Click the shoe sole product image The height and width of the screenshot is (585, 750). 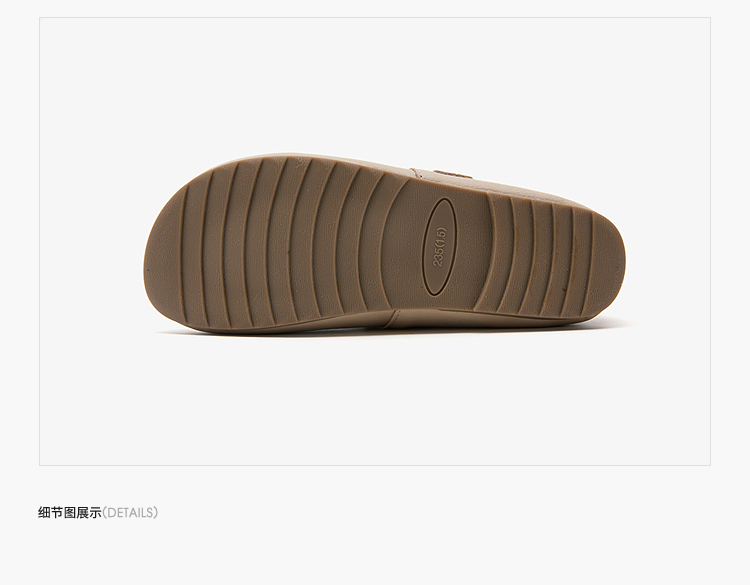click(x=384, y=244)
